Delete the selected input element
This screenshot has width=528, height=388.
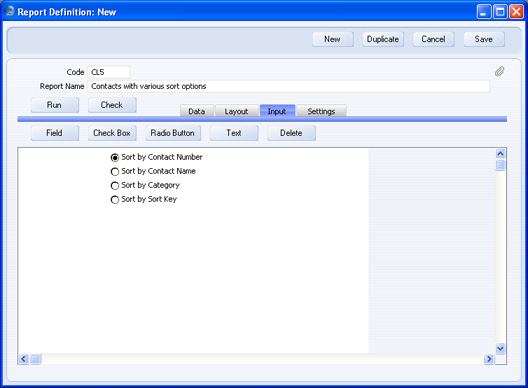[x=291, y=133]
